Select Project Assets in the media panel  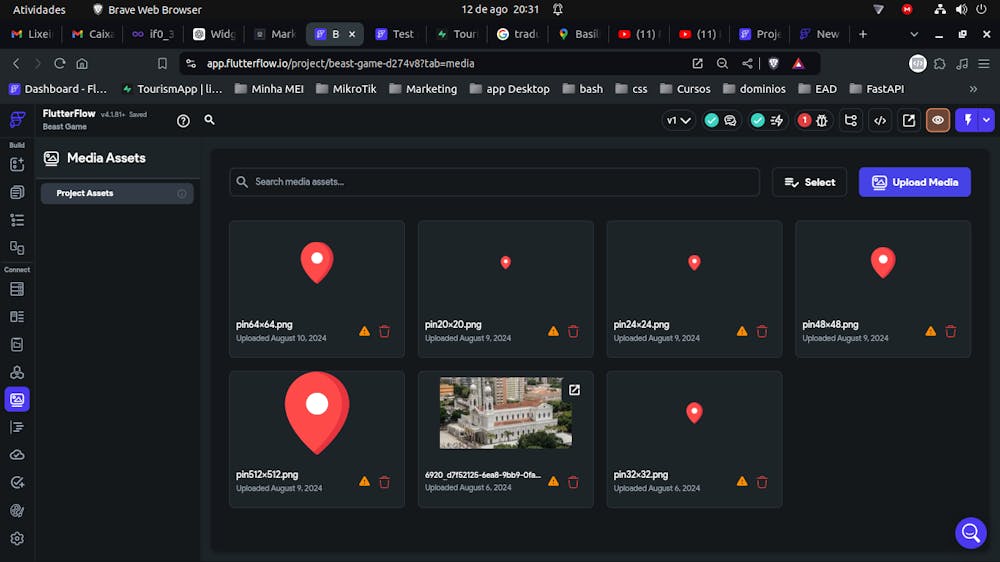85,193
